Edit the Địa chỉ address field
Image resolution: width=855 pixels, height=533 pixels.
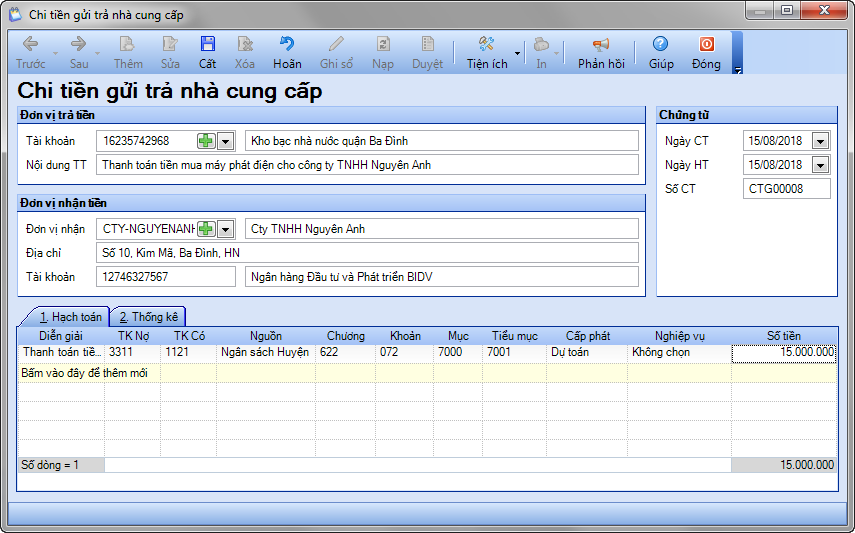[367, 253]
